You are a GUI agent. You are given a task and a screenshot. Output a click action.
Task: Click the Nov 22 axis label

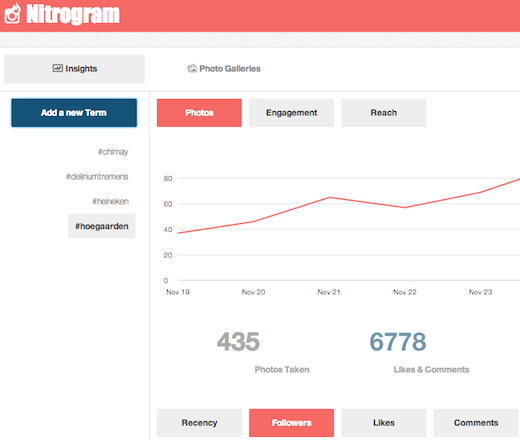point(405,292)
